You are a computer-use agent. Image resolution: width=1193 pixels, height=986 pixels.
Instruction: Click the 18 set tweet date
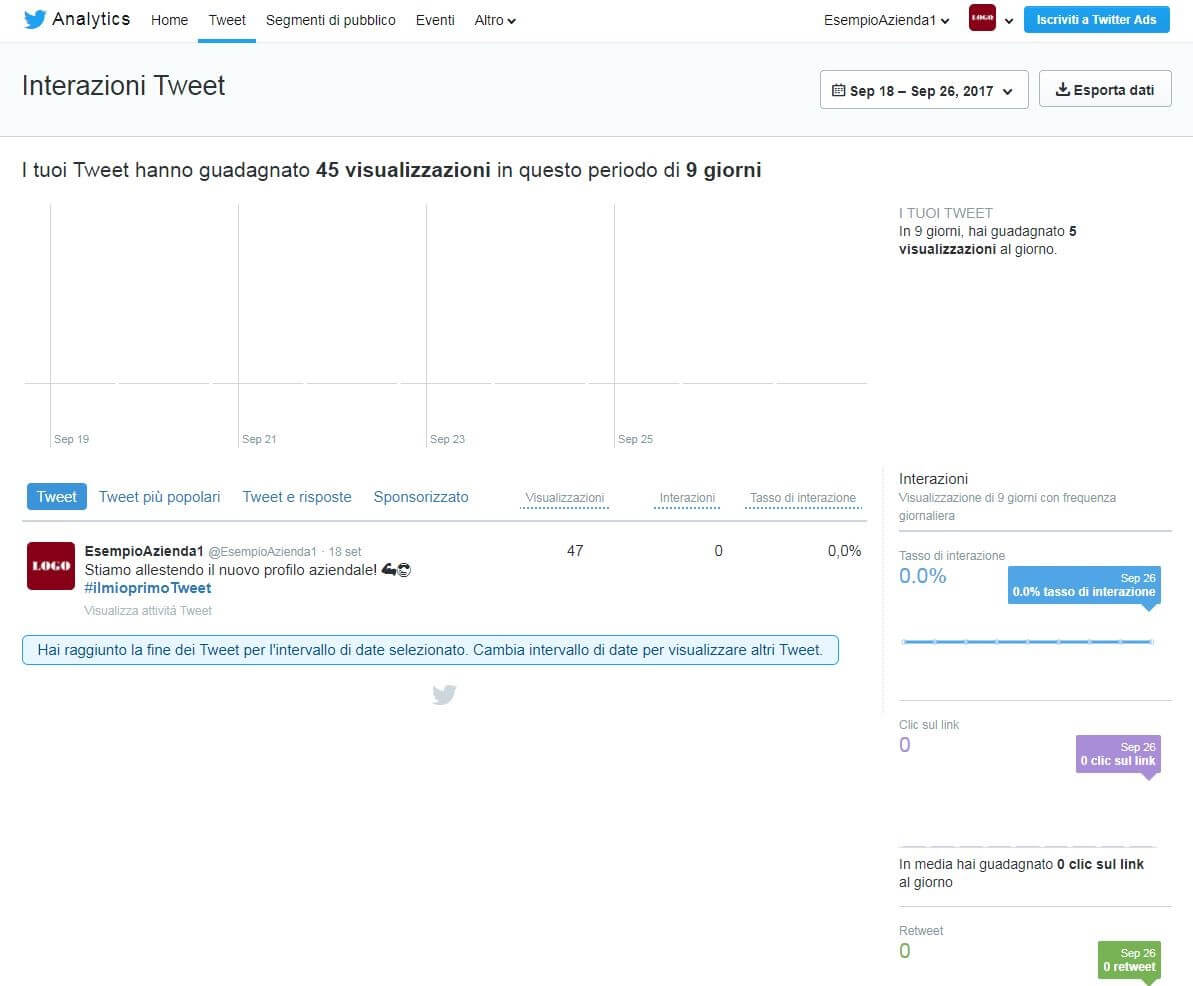tap(345, 552)
